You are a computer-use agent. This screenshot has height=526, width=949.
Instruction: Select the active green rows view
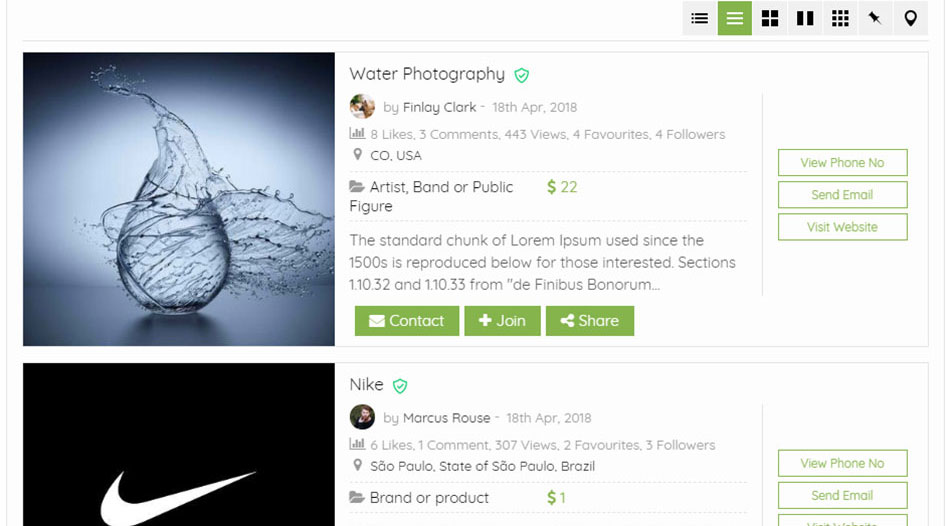pos(735,18)
